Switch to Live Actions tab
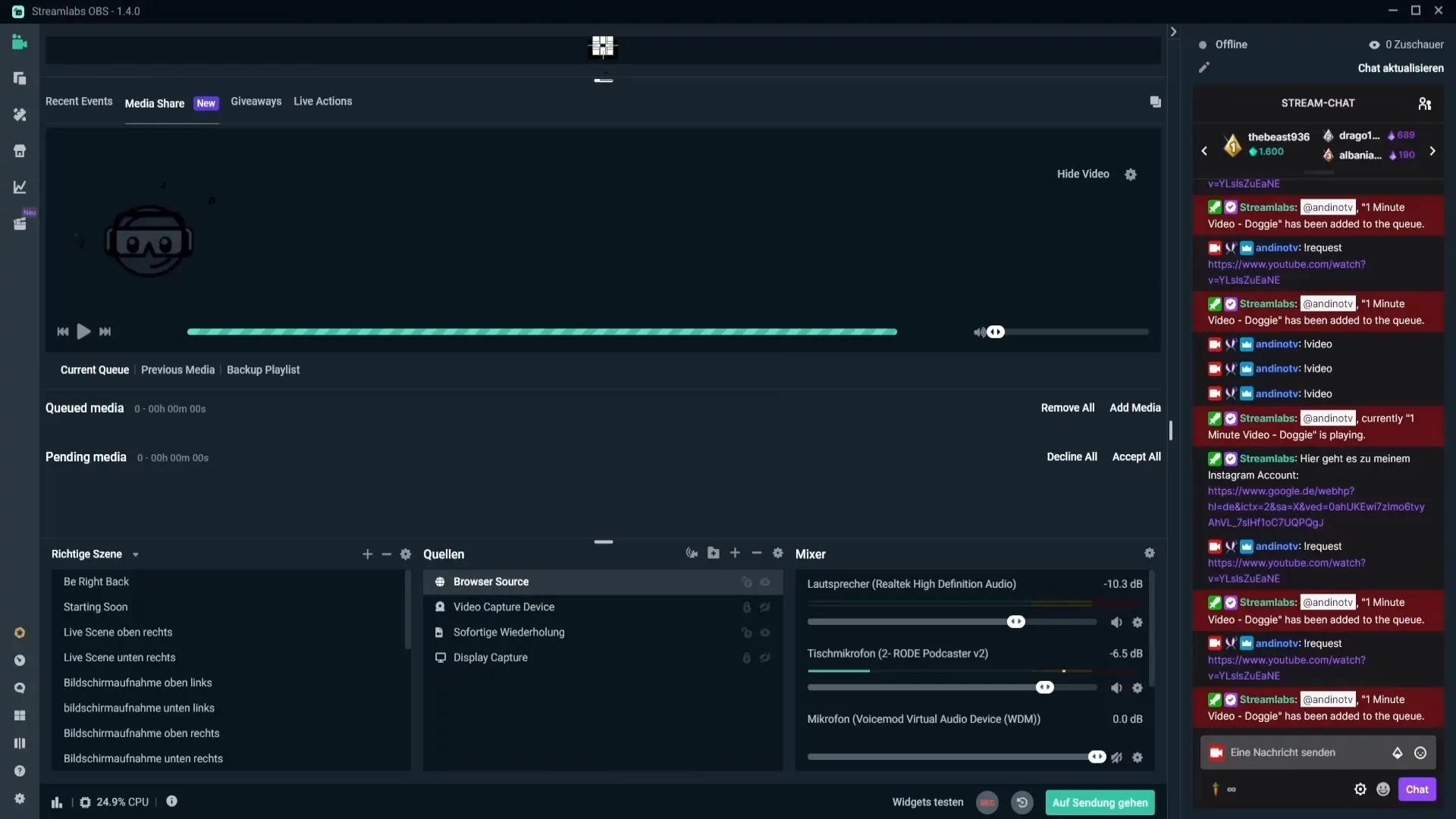This screenshot has width=1456, height=819. 323,102
